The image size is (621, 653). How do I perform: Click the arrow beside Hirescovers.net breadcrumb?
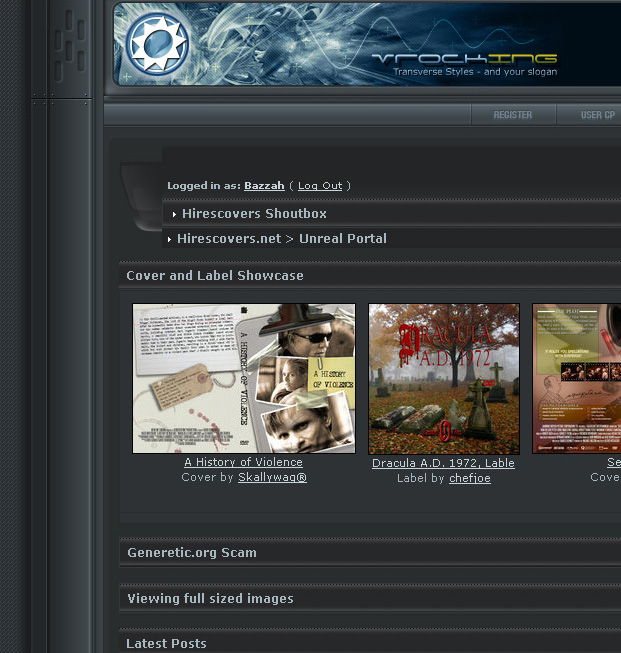coord(170,239)
